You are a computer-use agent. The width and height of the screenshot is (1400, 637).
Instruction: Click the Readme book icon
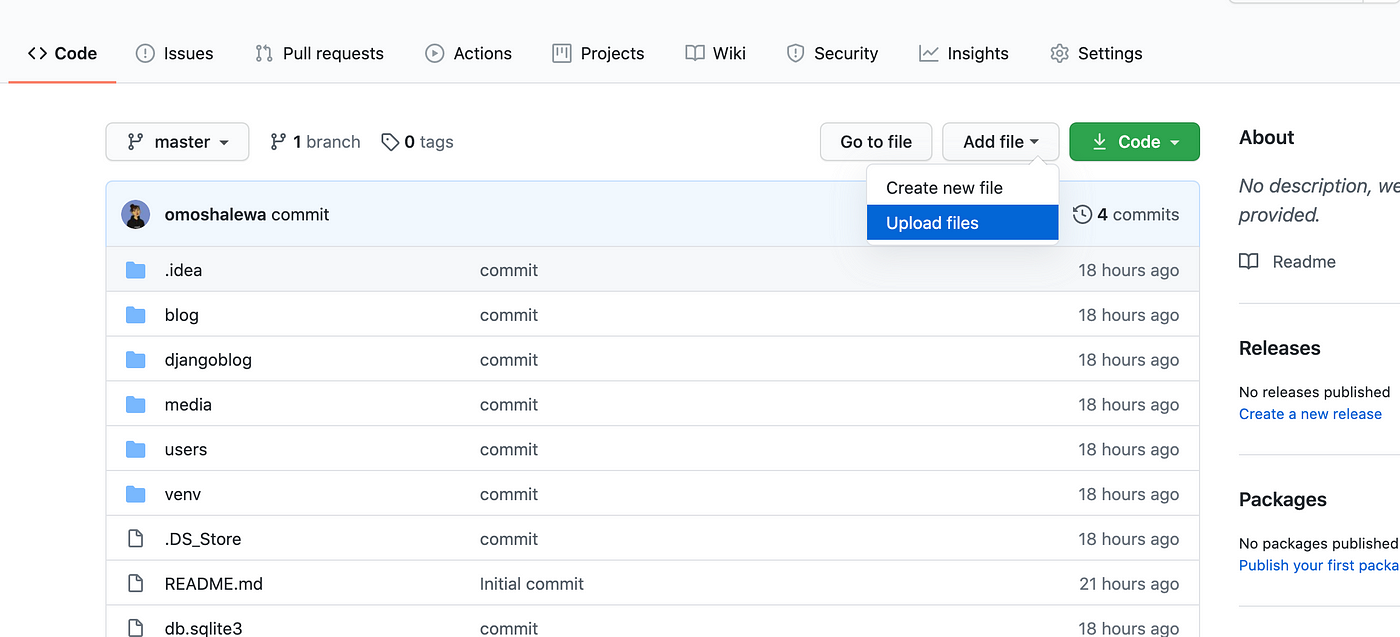[1249, 262]
